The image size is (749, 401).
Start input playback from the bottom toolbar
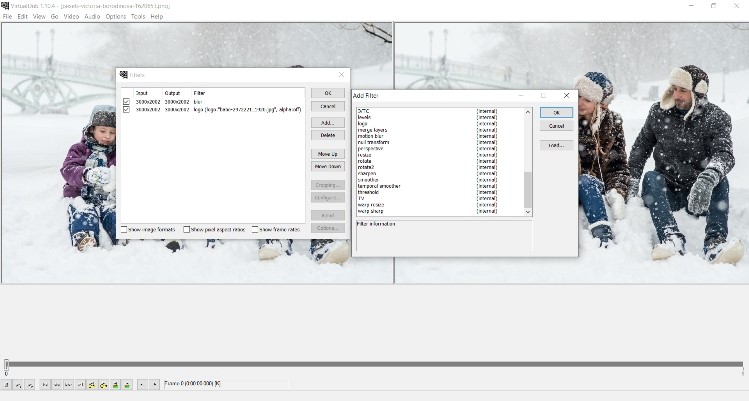18,384
